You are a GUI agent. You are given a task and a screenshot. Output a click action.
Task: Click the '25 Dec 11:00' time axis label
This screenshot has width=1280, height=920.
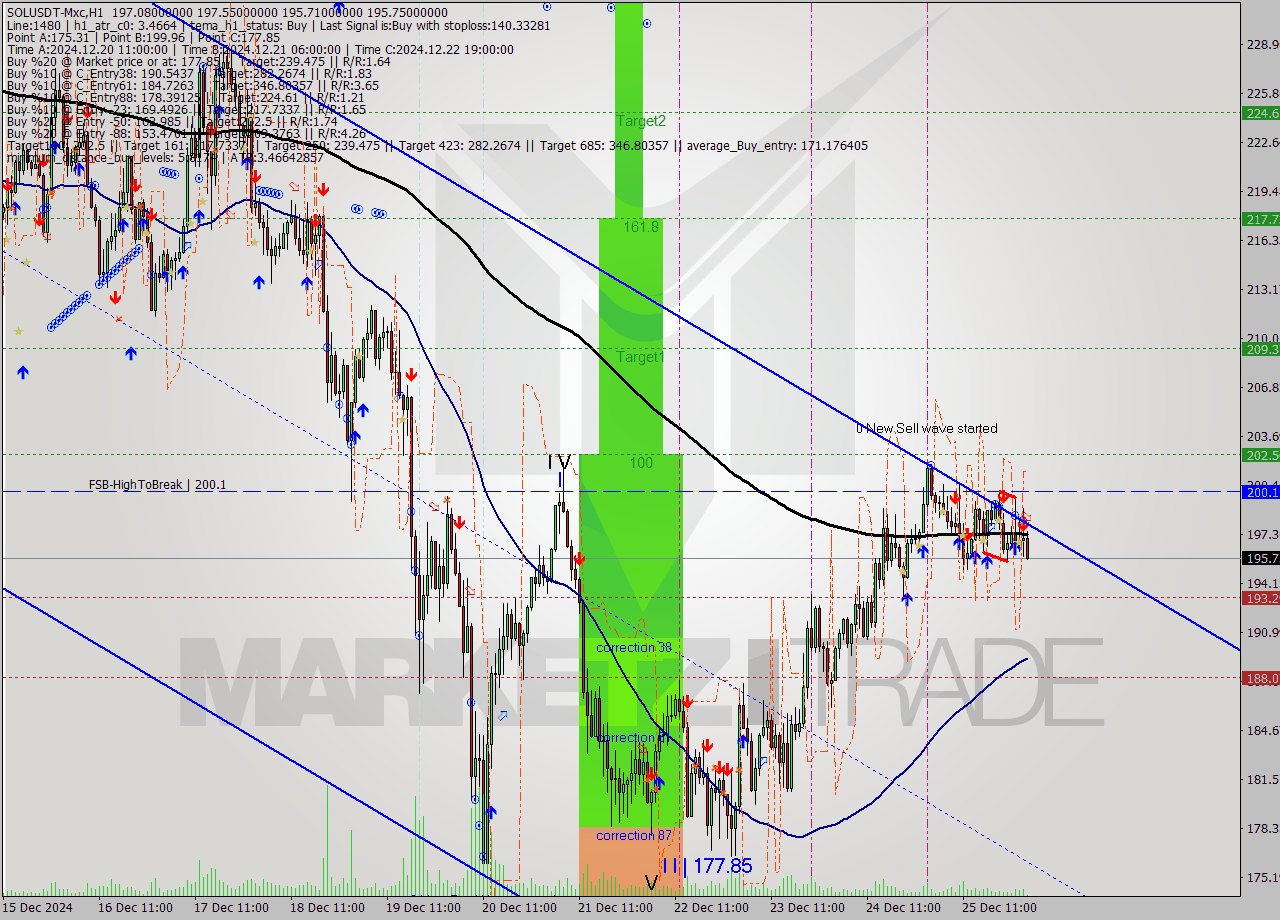click(1000, 907)
